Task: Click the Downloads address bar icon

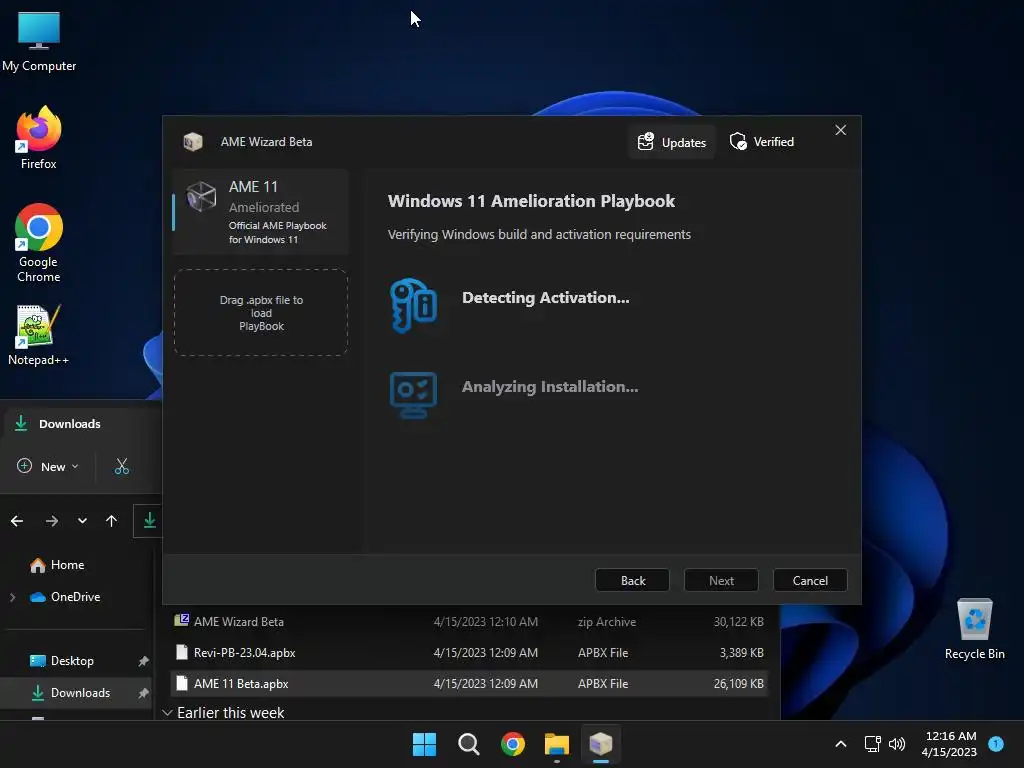Action: (150, 520)
